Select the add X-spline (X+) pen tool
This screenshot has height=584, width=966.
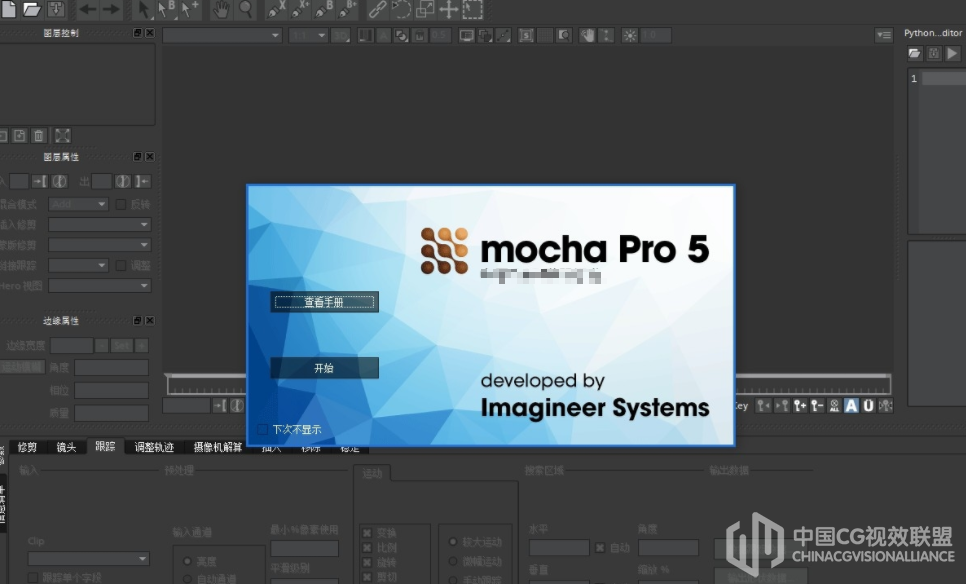(x=300, y=9)
